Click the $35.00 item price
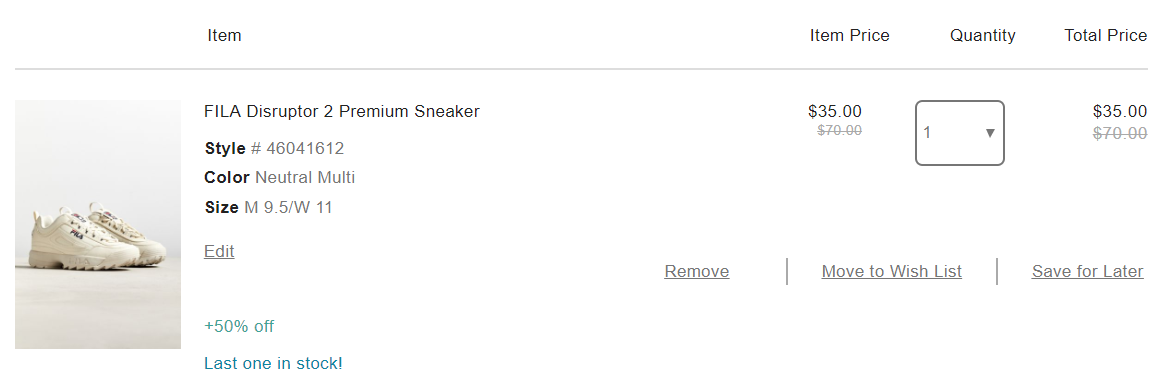This screenshot has width=1176, height=389. pos(835,112)
